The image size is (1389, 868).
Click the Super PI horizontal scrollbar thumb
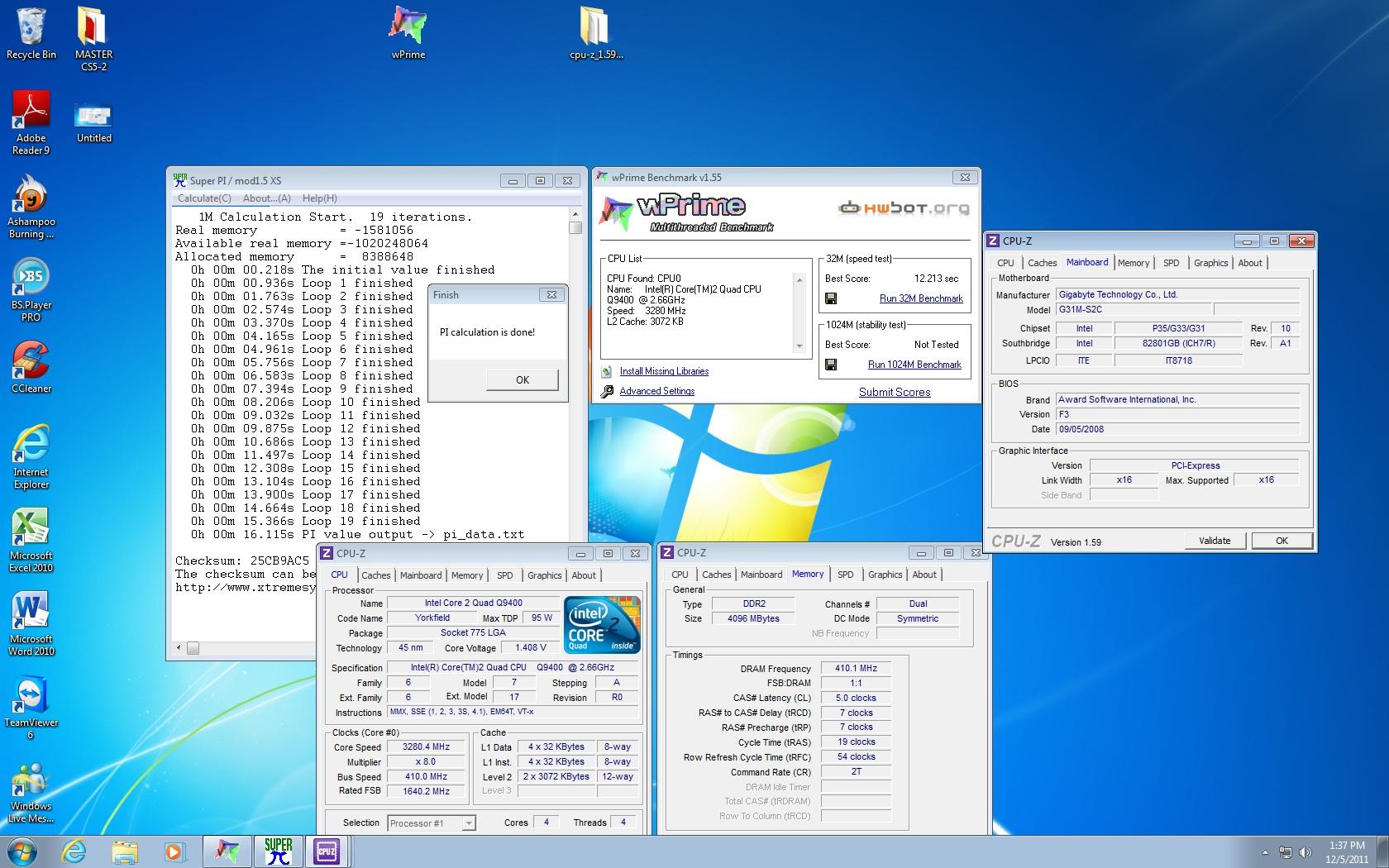(193, 648)
